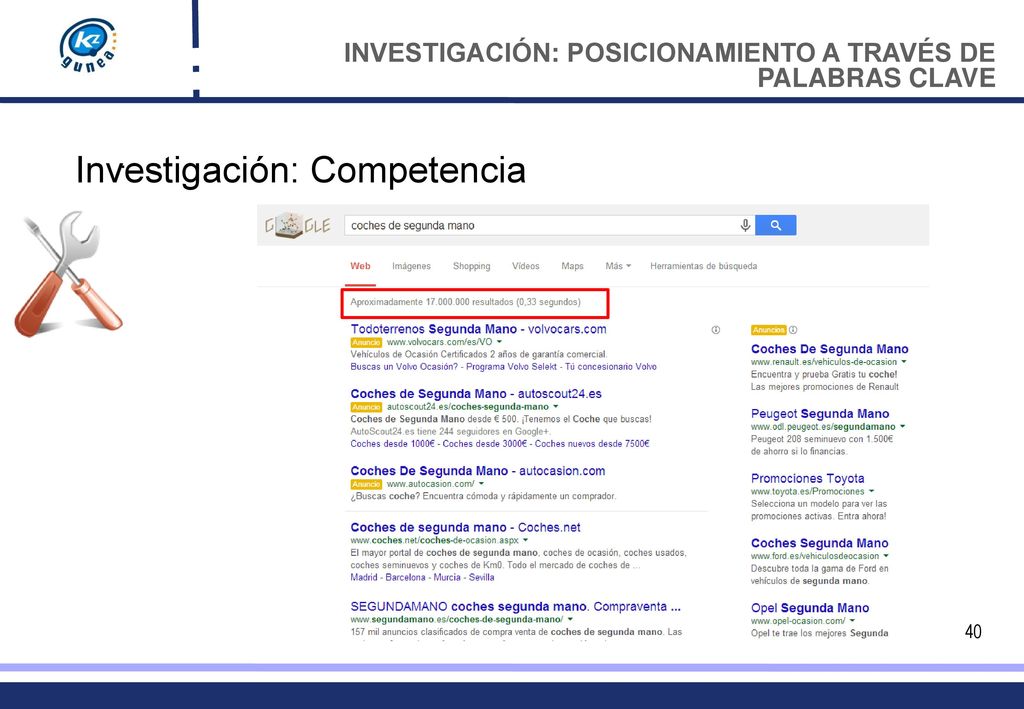Open sidebar ad Peugeot Segunda Mano
This screenshot has width=1024, height=709.
point(820,413)
